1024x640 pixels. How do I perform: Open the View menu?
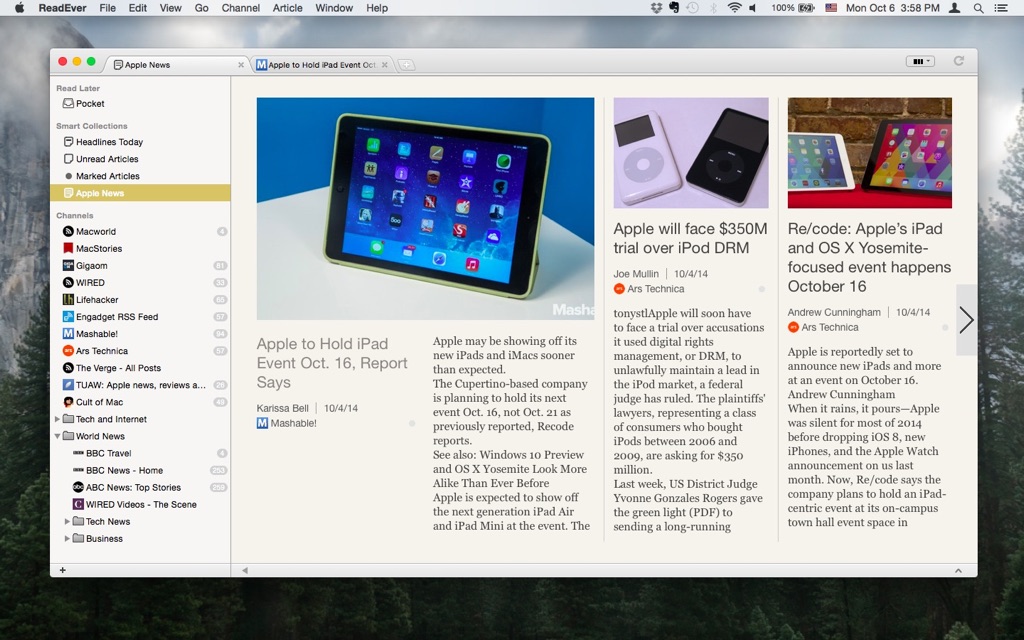[x=170, y=8]
